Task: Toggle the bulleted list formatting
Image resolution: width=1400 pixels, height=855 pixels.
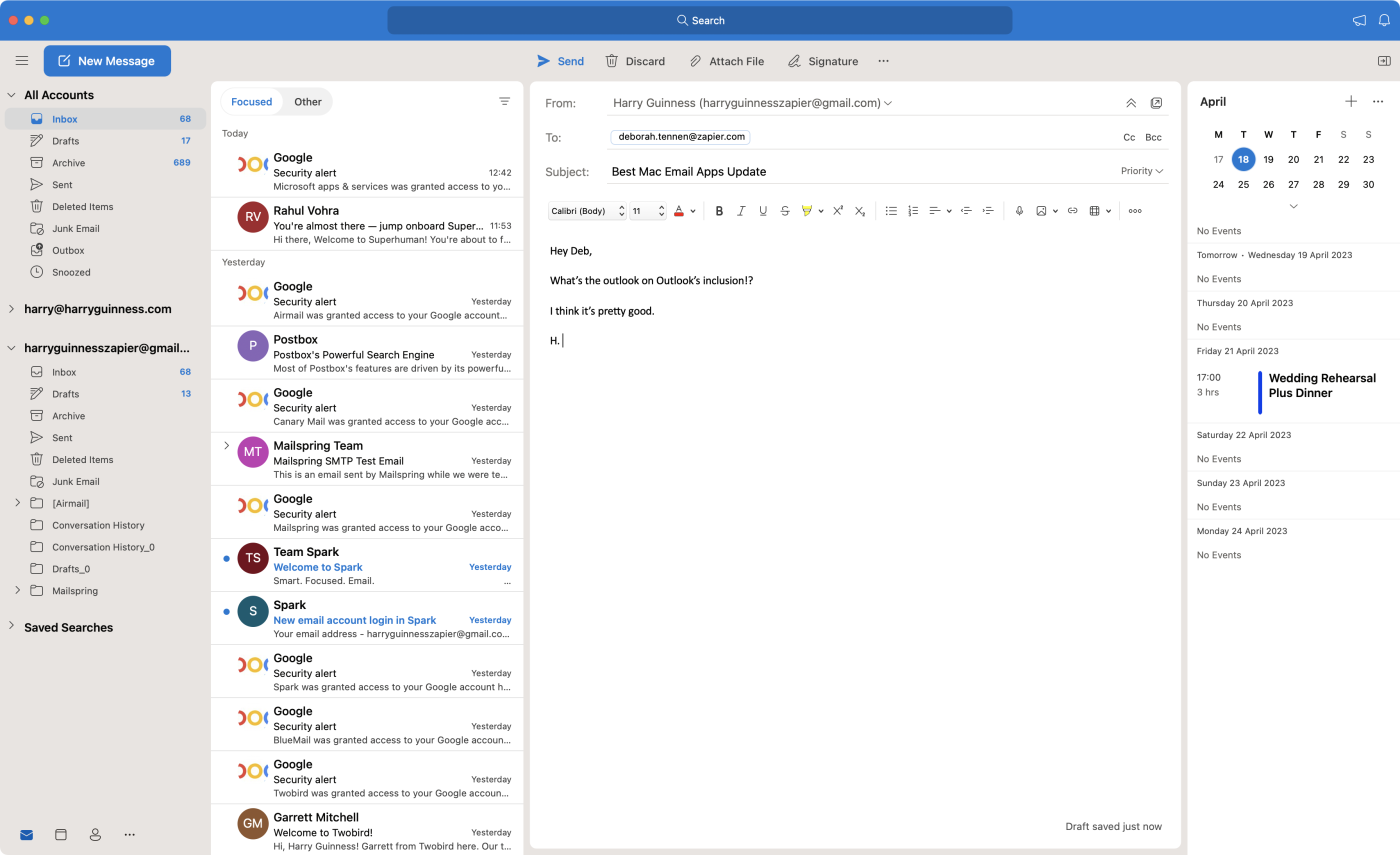Action: click(x=890, y=210)
